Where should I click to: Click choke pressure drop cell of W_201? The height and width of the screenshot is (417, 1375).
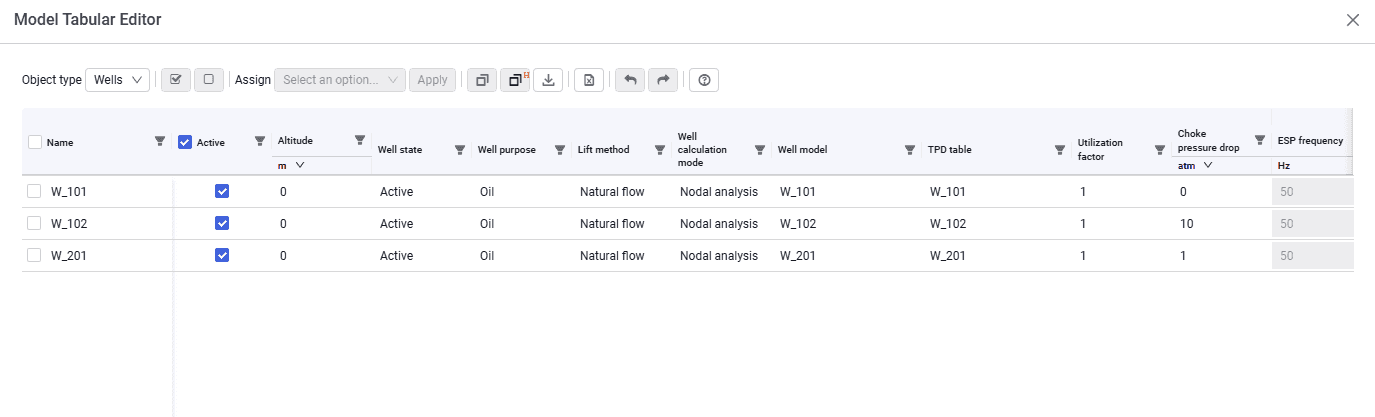(x=1222, y=255)
